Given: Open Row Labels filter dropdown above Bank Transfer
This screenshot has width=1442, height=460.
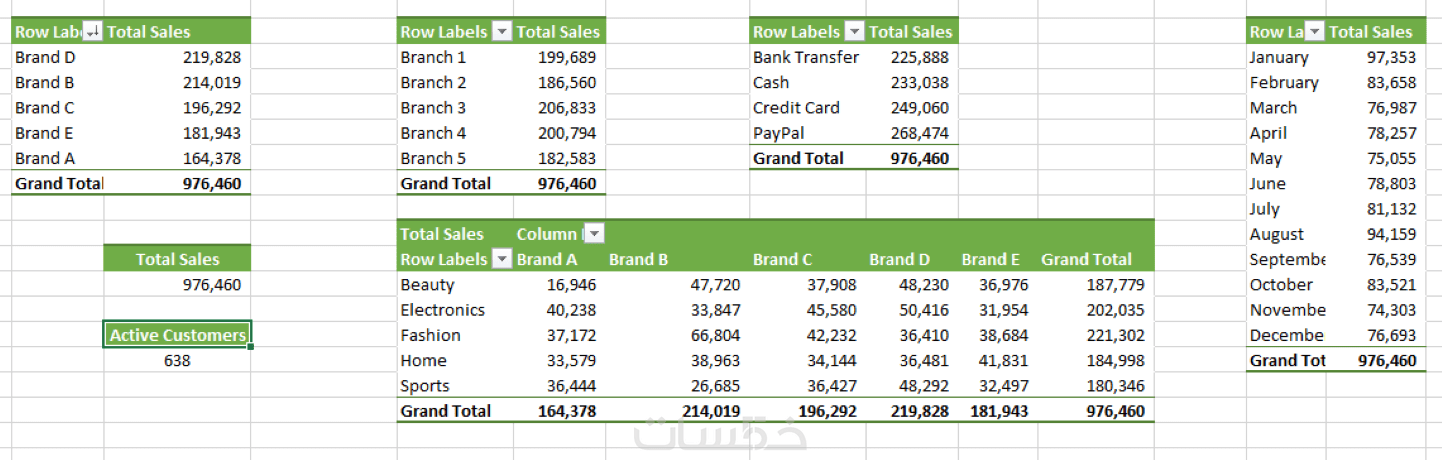Looking at the screenshot, I should (x=854, y=32).
